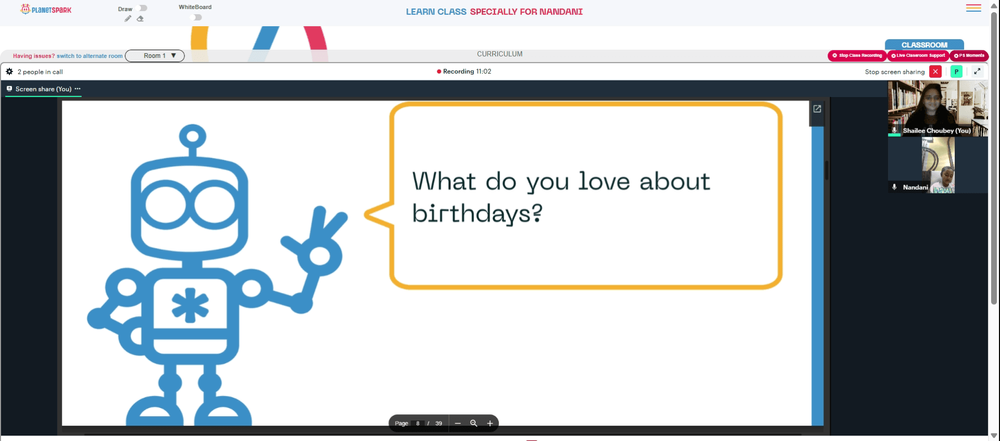Click the magnifier reset zoom icon
Viewport: 1000px width, 441px height.
(x=474, y=423)
